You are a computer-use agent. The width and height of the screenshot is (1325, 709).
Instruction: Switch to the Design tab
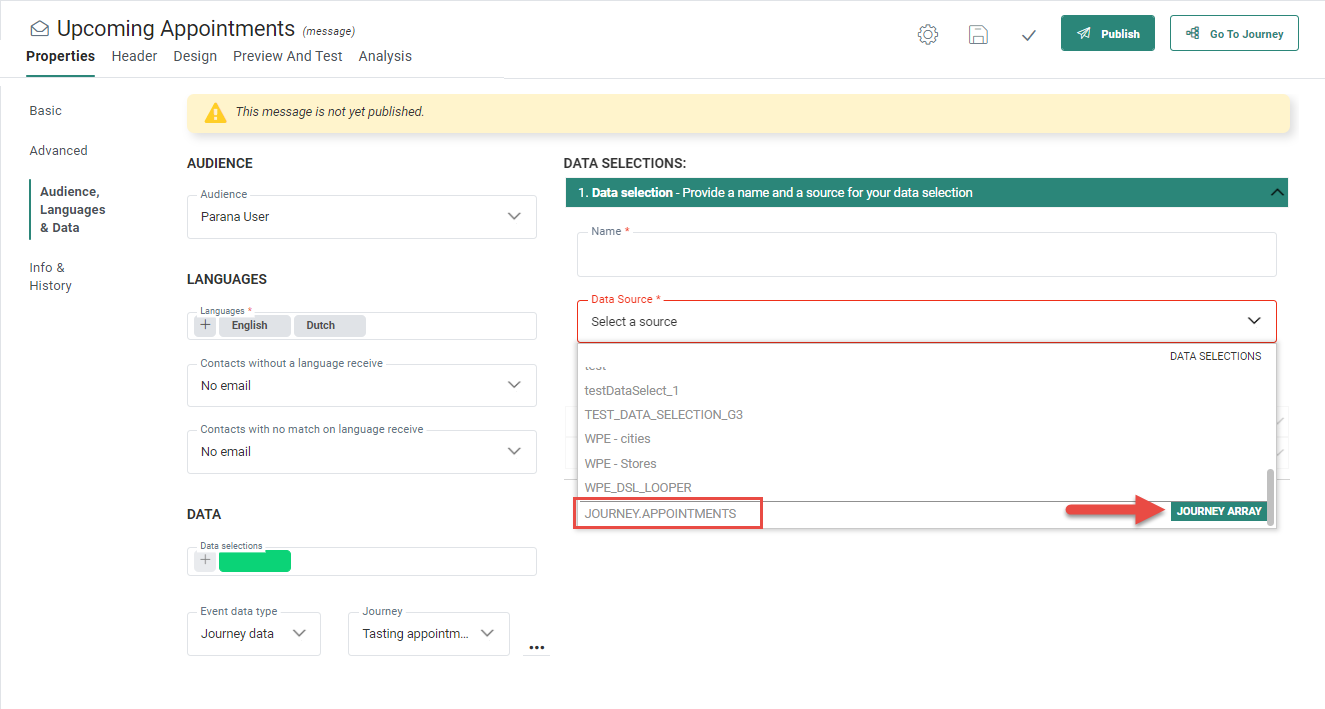click(x=195, y=56)
